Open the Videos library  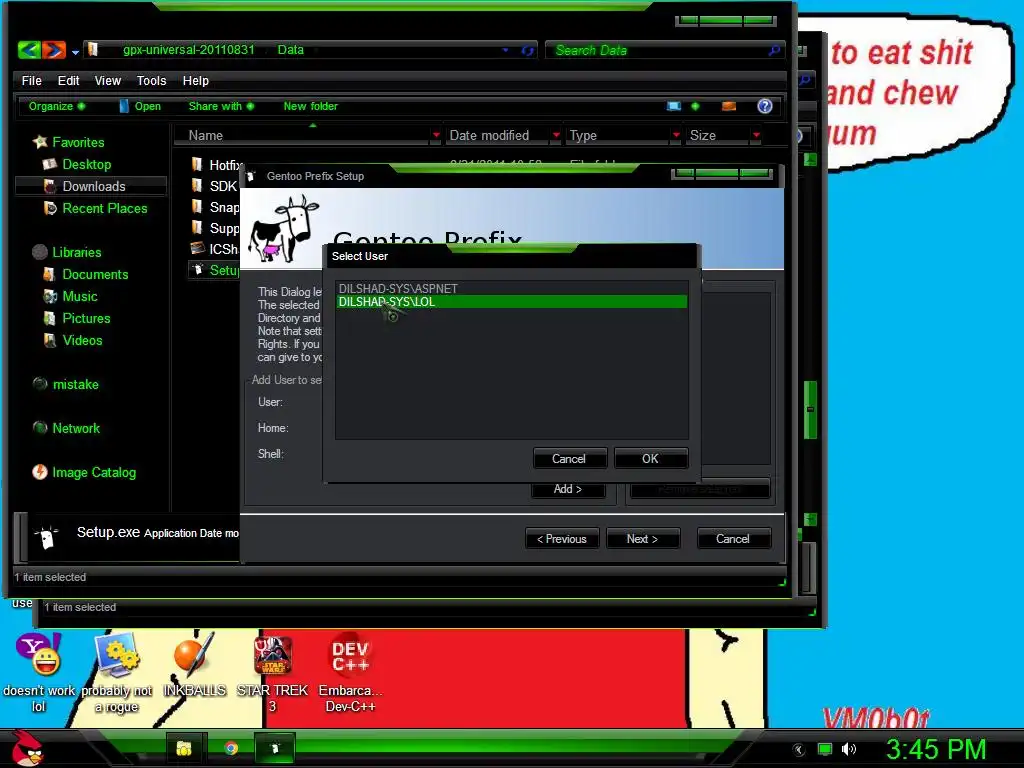(x=82, y=340)
